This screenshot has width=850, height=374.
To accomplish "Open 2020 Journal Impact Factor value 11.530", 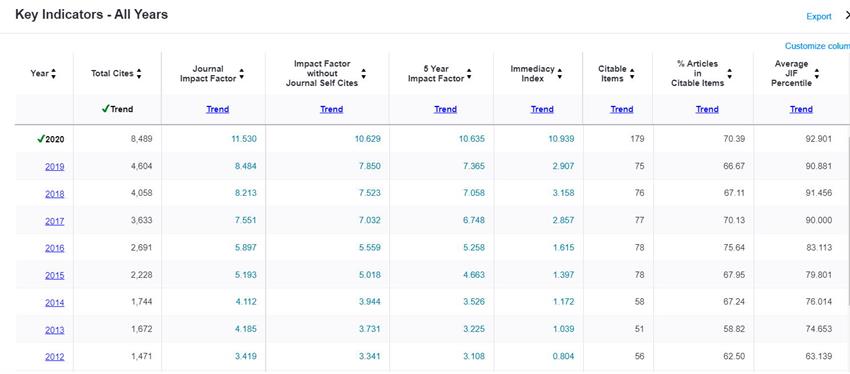I will click(244, 139).
